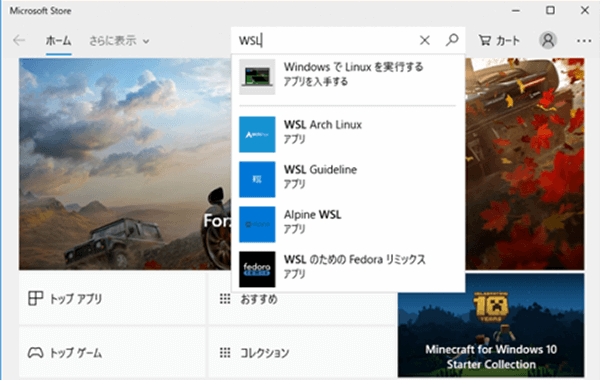Click the Alpine WSL app icon

(257, 224)
